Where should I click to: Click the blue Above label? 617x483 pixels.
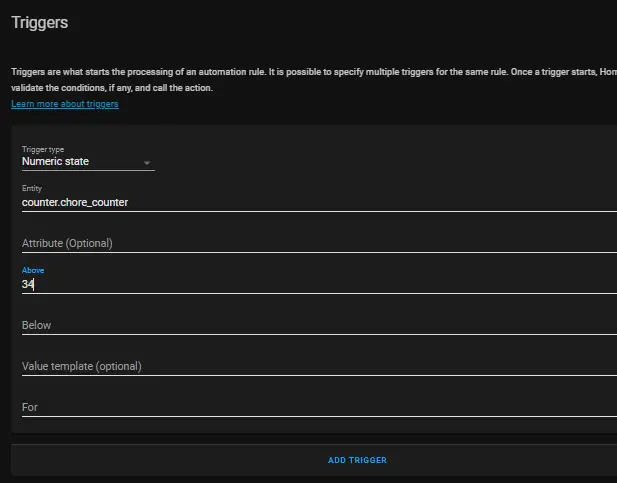33,270
